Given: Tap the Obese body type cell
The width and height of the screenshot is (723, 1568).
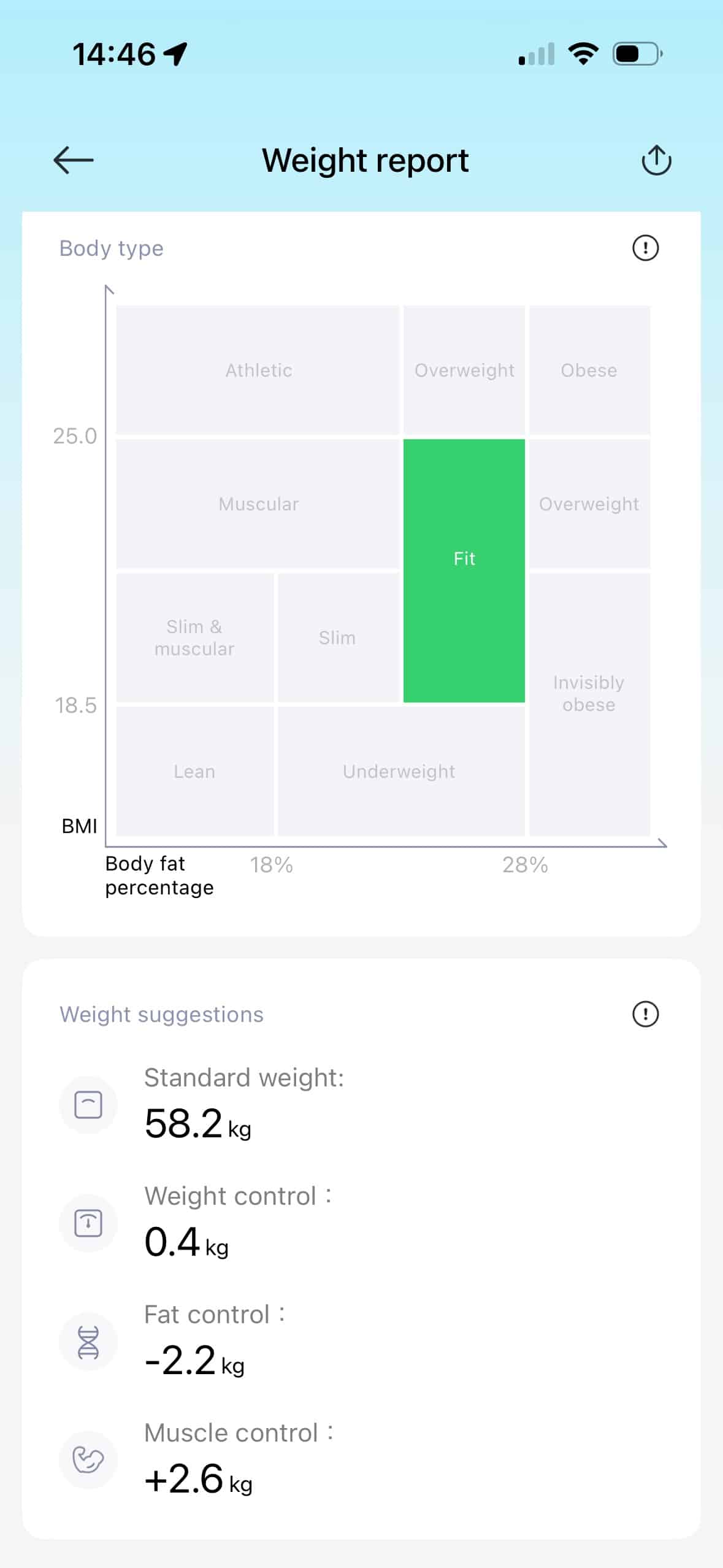Looking at the screenshot, I should point(589,371).
